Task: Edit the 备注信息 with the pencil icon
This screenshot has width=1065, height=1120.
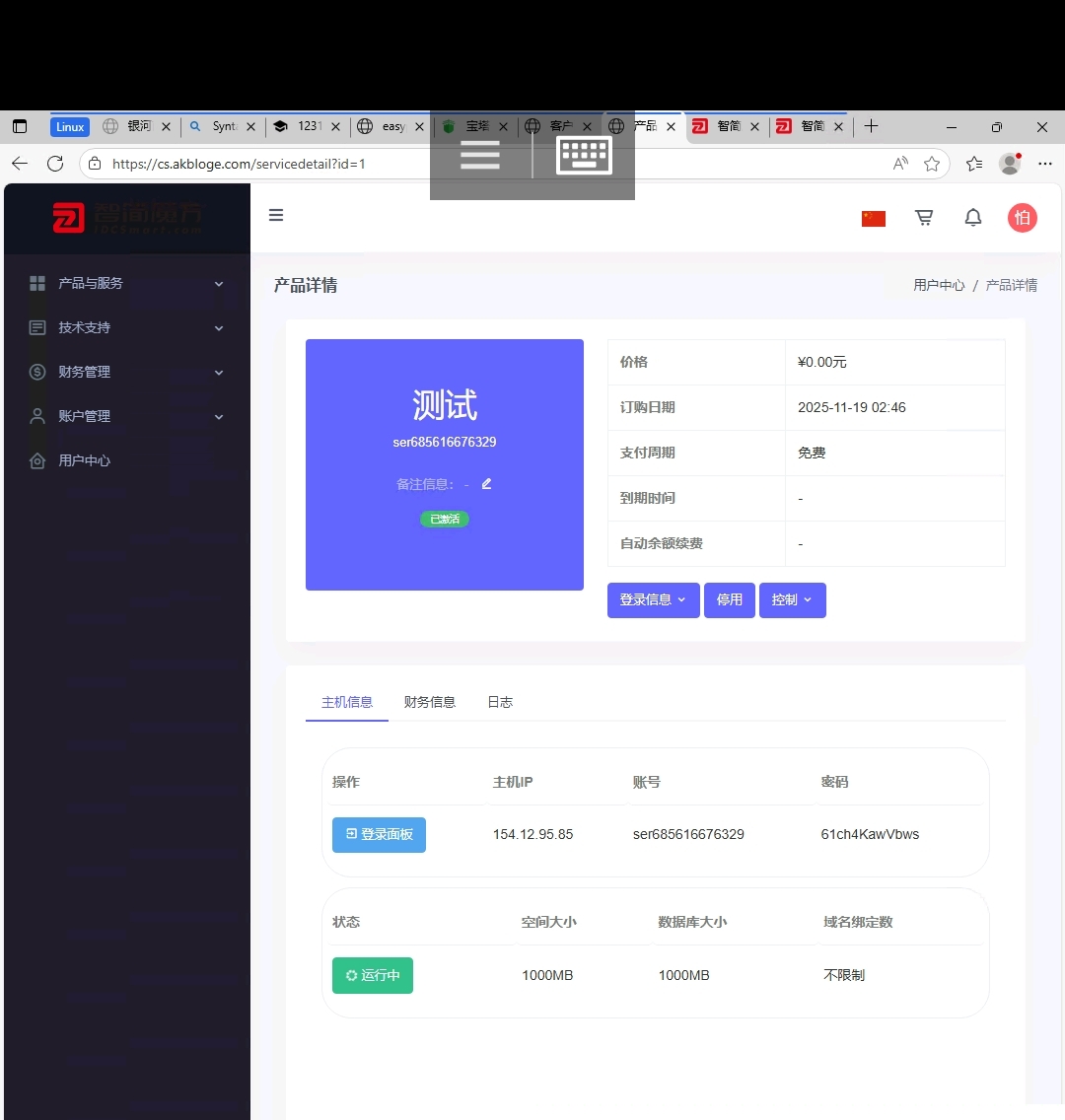Action: coord(485,483)
